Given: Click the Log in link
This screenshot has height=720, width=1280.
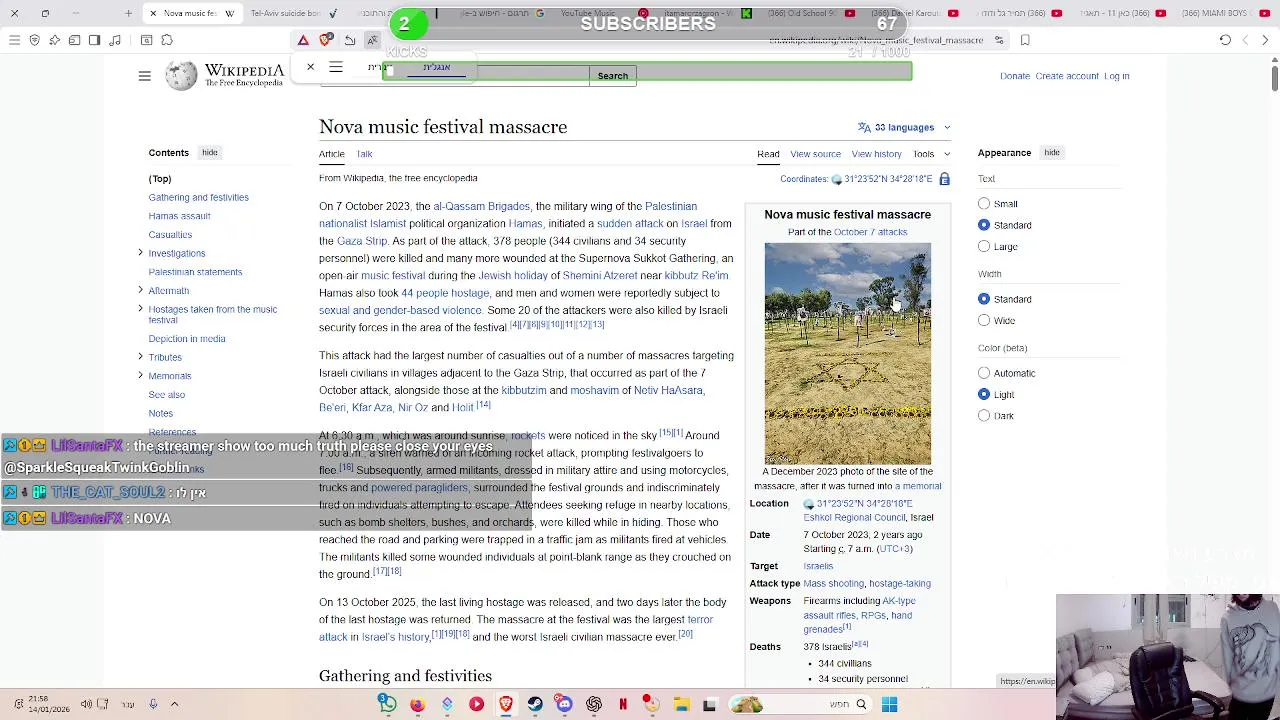Looking at the screenshot, I should [1117, 76].
